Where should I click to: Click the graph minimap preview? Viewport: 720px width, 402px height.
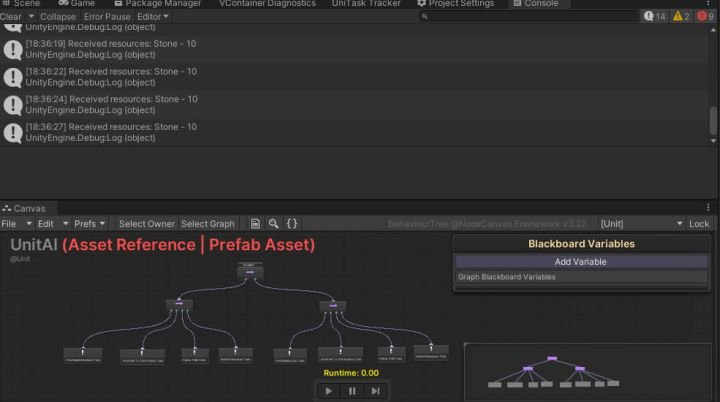[588, 372]
